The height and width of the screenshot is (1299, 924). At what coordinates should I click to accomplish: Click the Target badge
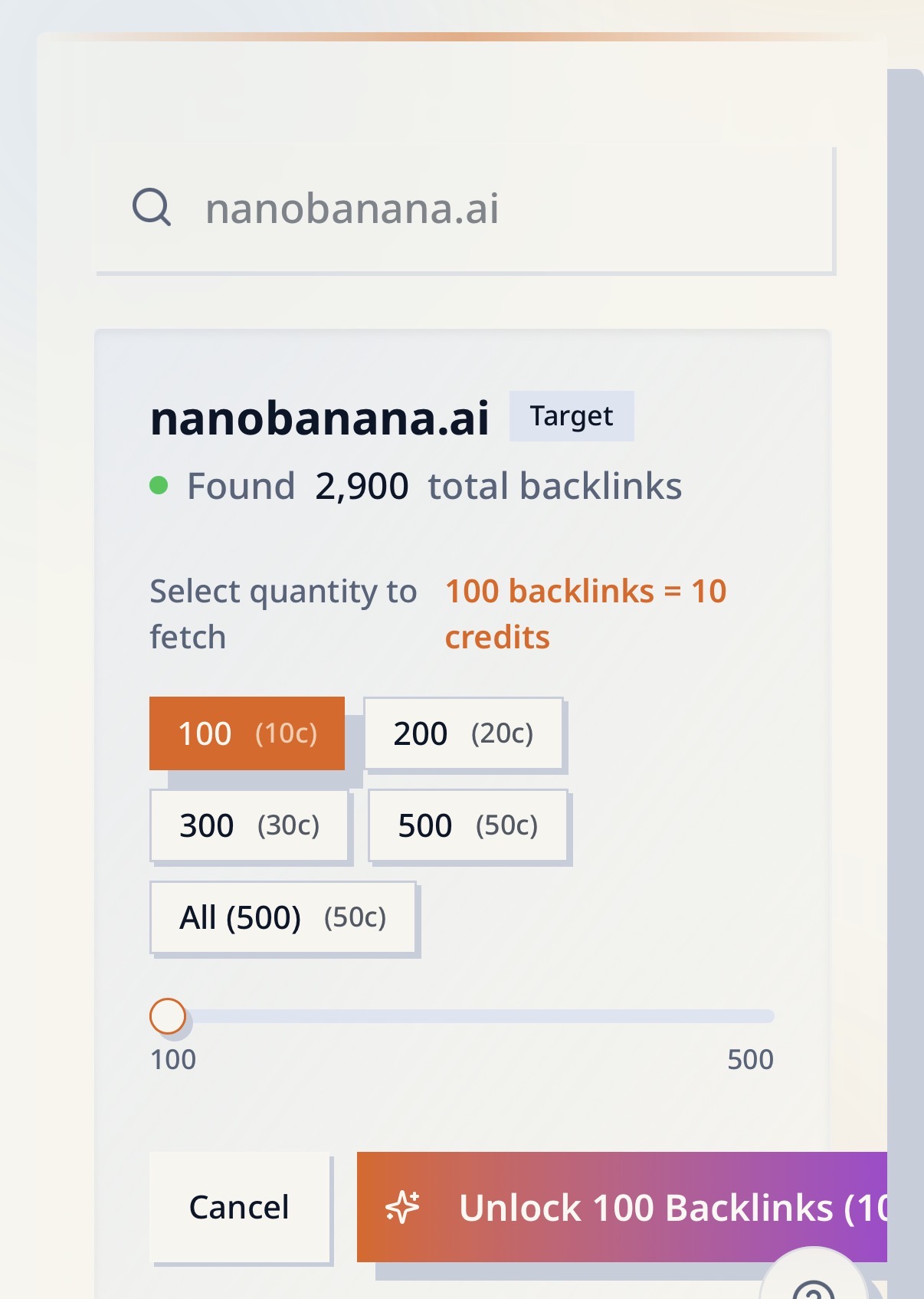coord(572,416)
